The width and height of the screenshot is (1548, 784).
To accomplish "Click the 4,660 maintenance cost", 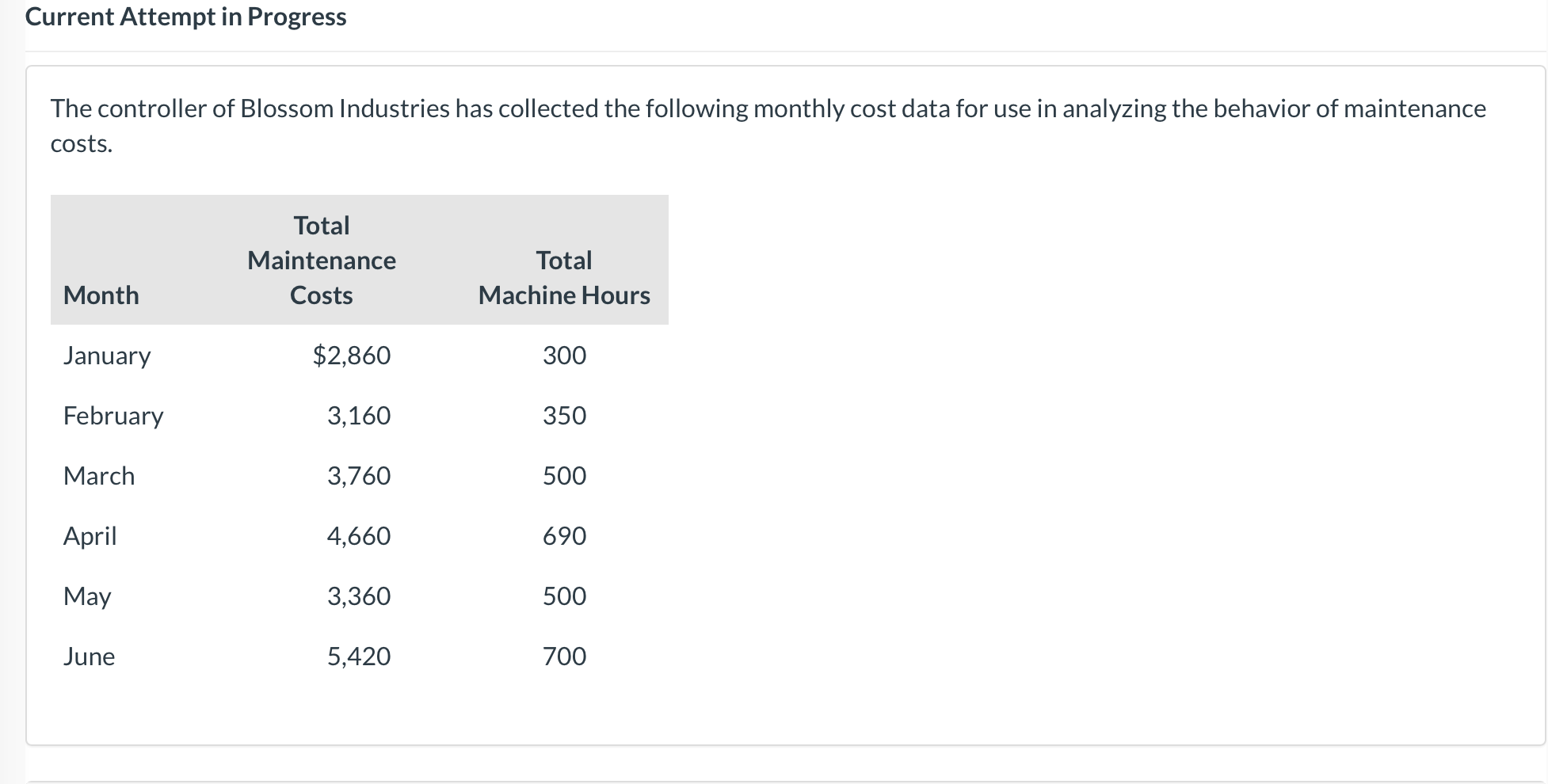I will pyautogui.click(x=359, y=536).
